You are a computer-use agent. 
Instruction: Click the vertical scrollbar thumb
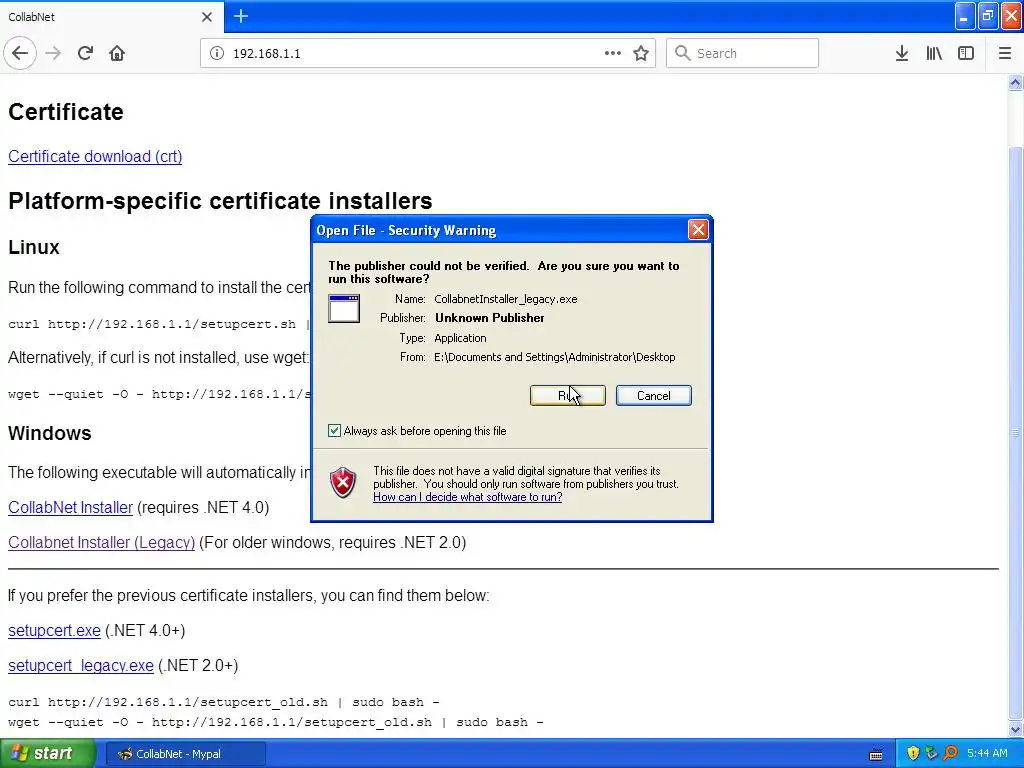click(1015, 431)
